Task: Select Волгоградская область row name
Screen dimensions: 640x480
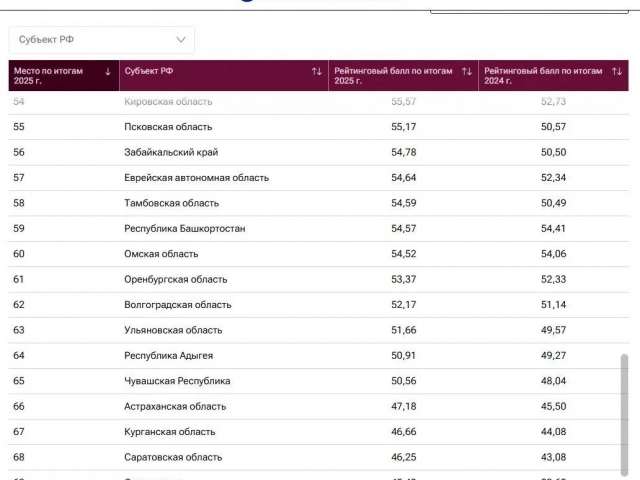Action: point(178,305)
